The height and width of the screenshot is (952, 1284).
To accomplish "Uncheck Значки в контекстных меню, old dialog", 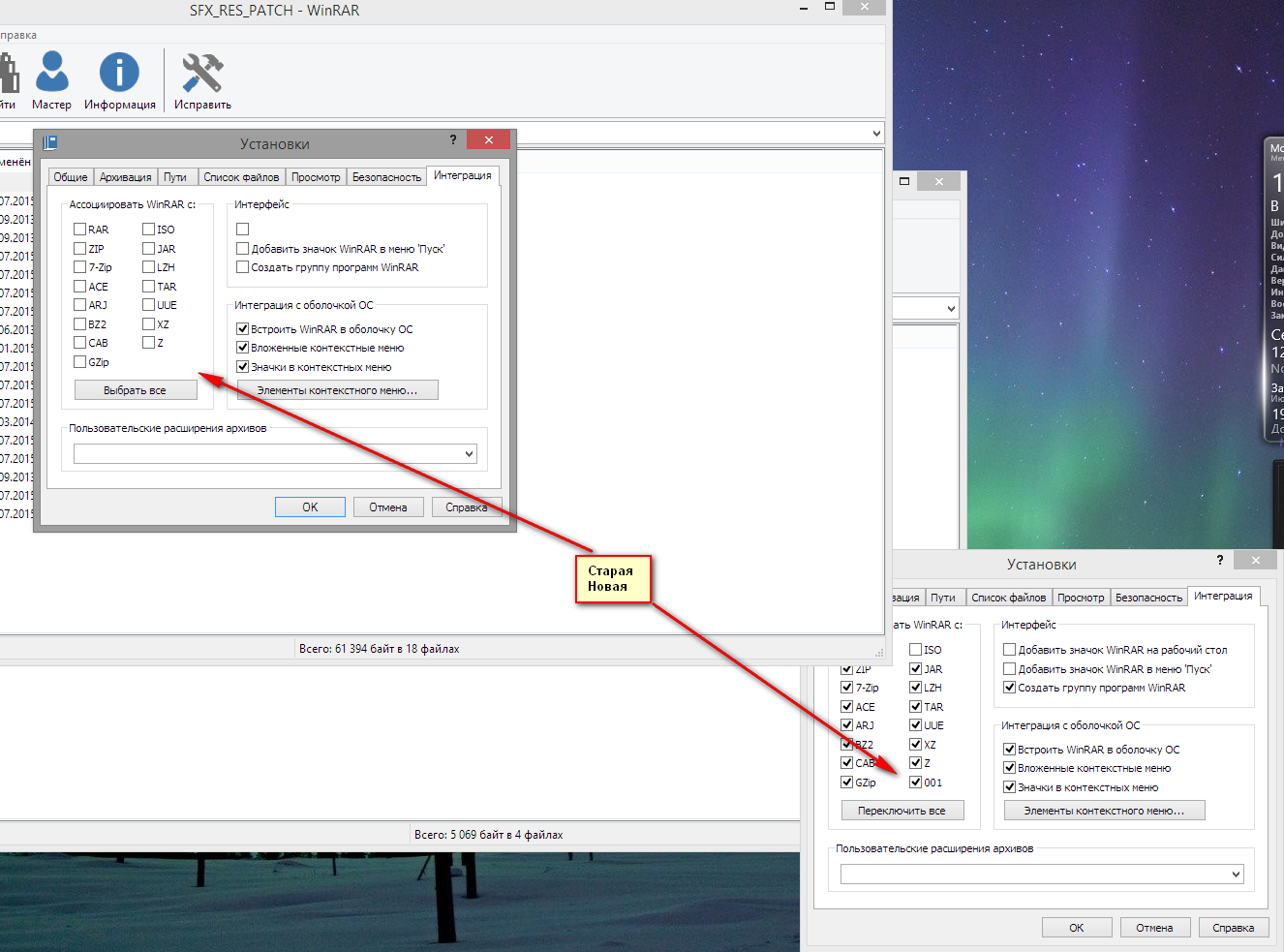I will [x=243, y=367].
